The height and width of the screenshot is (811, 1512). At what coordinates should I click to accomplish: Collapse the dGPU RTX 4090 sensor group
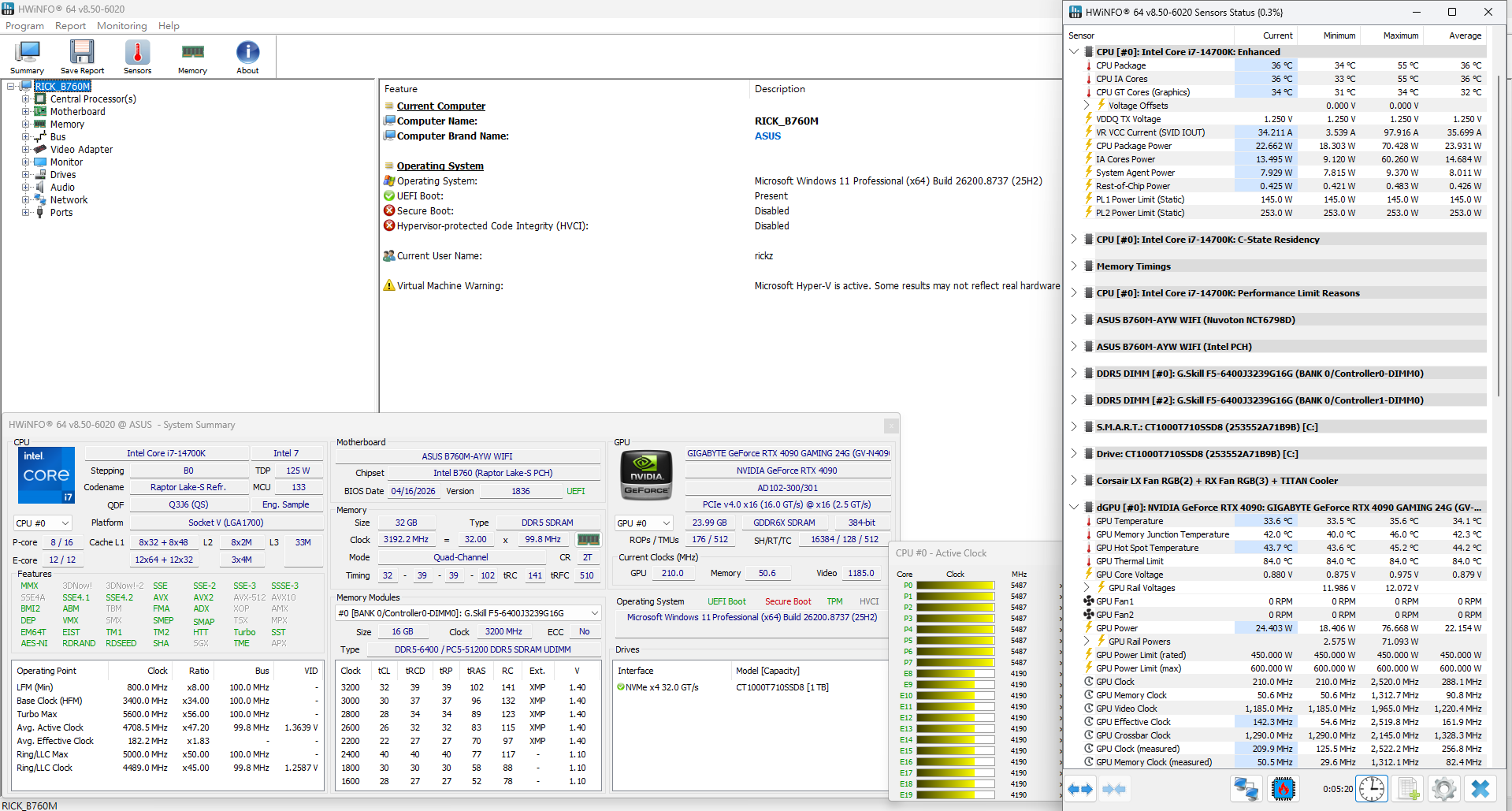[x=1074, y=508]
